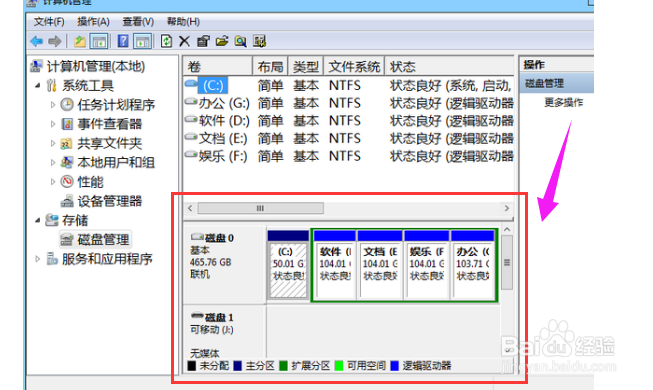Screen dimensions: 653x390
Task: Click the Up one level folder icon
Action: pos(79,41)
